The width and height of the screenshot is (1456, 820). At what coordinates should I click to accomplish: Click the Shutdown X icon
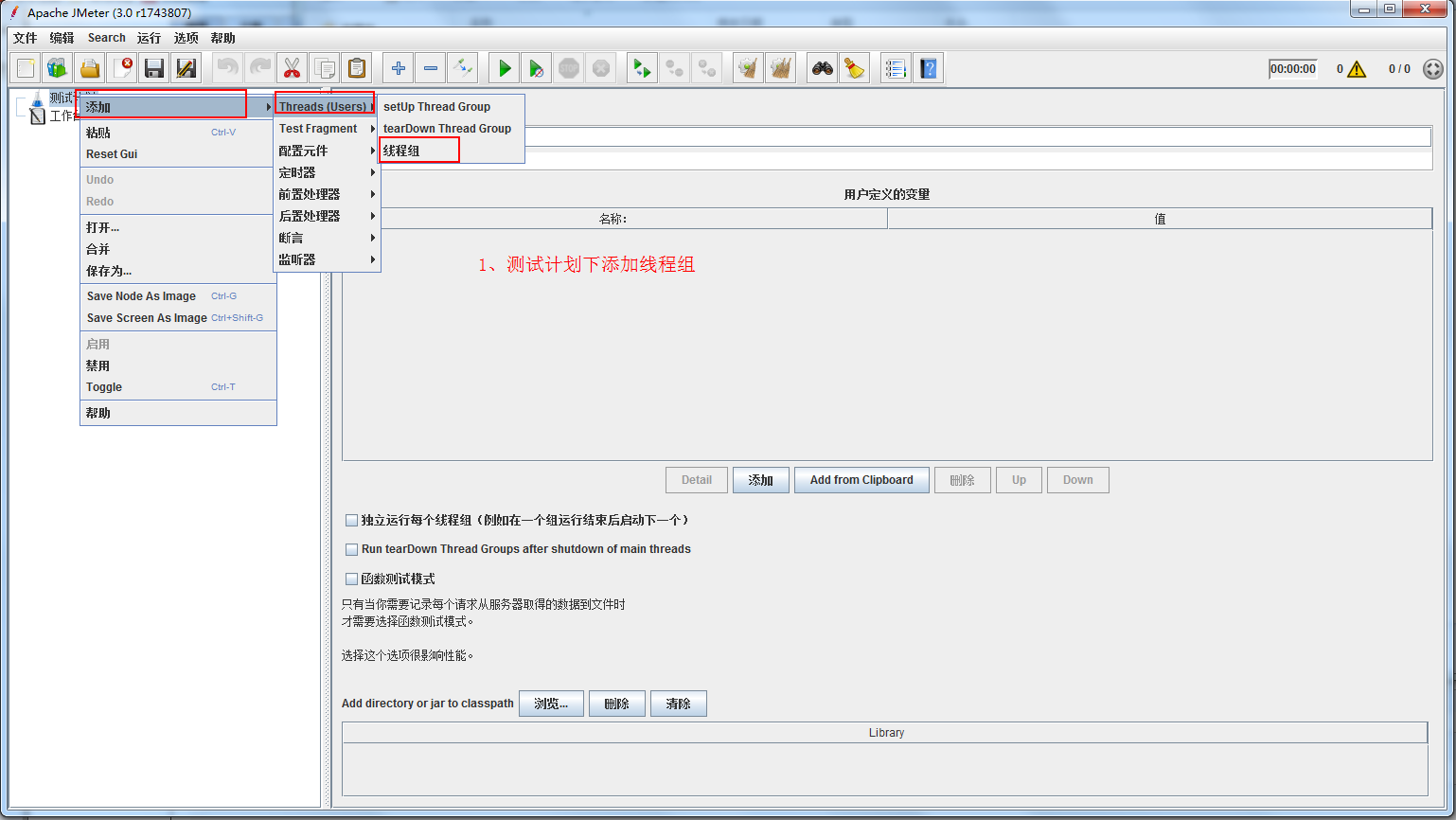pyautogui.click(x=601, y=68)
